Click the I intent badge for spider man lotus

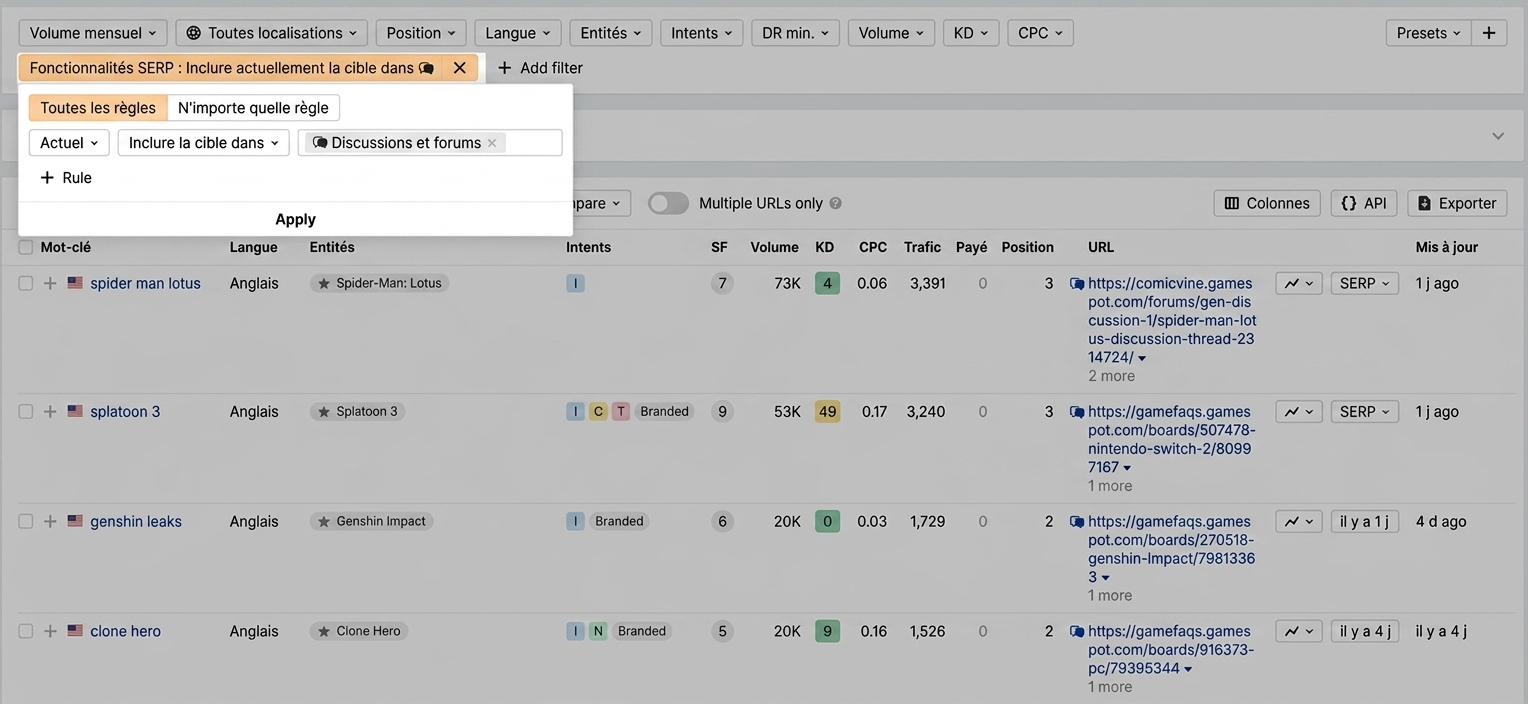(x=575, y=284)
